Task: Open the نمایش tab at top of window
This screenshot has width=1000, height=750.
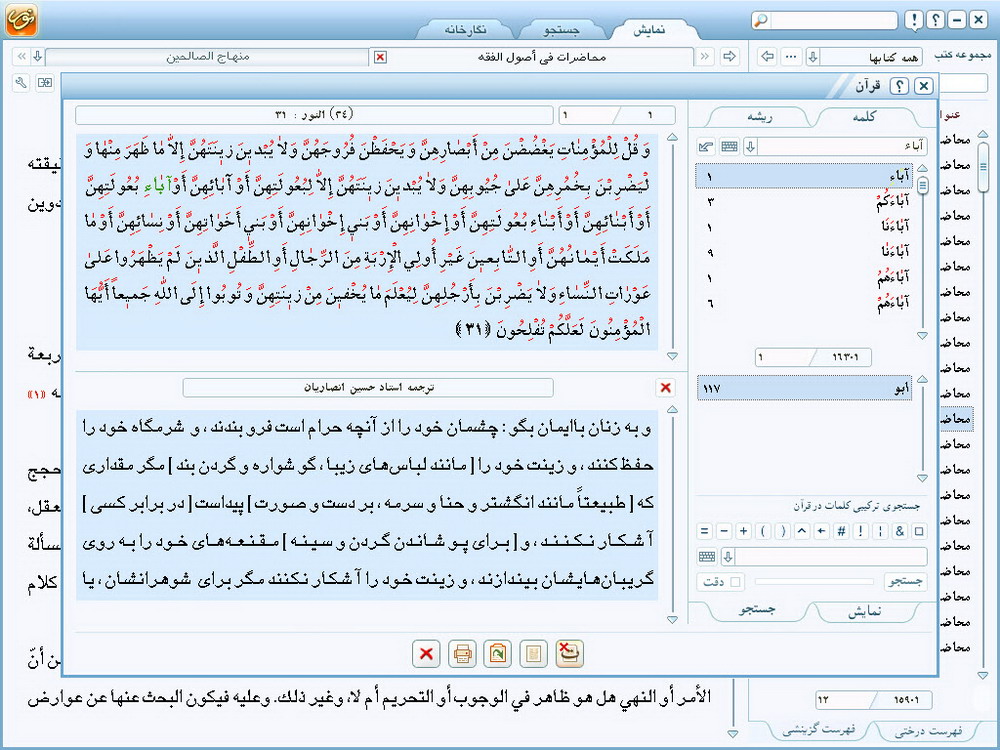Action: pos(650,30)
